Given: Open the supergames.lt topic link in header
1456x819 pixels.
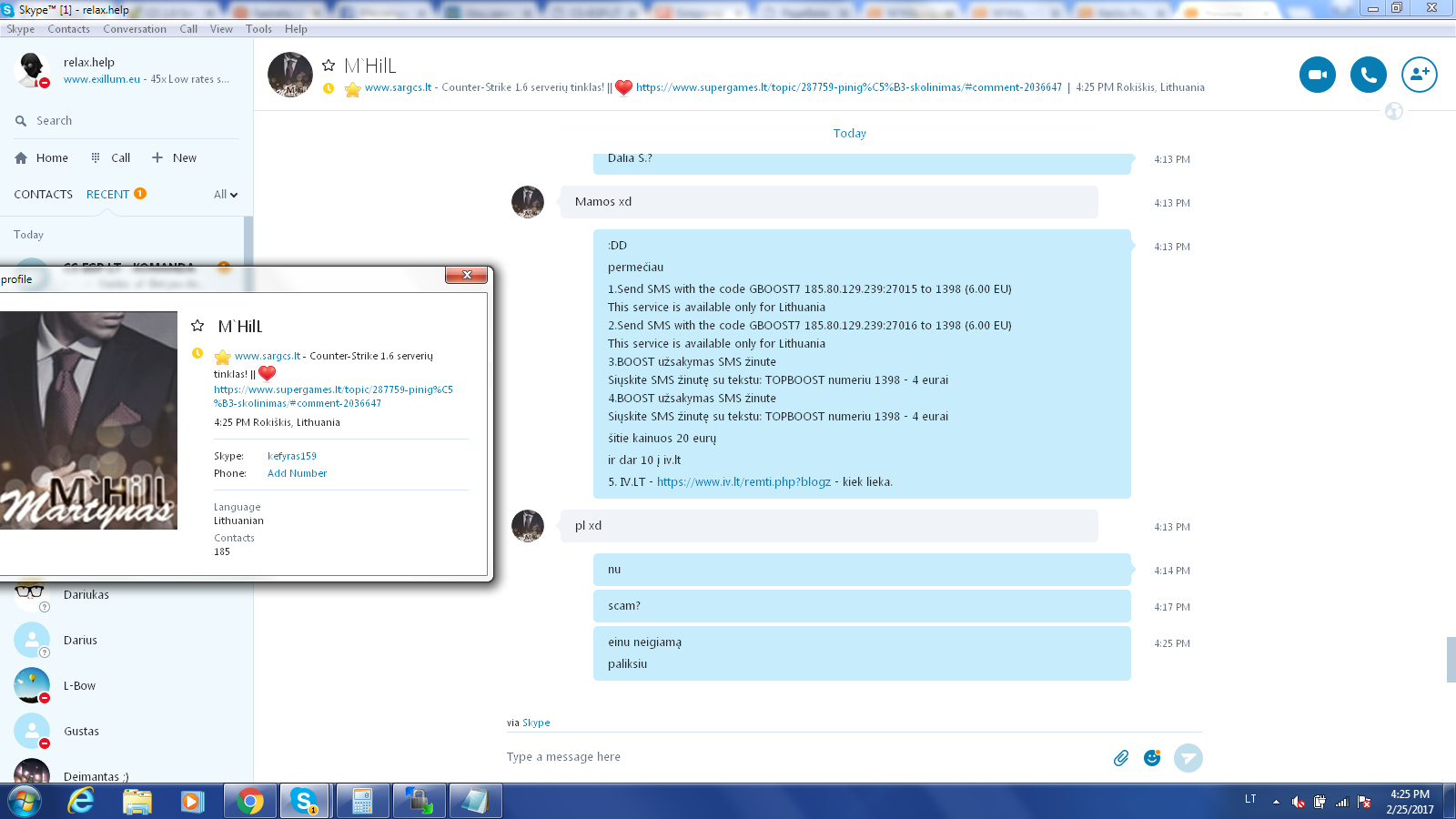Looking at the screenshot, I should pos(849,87).
